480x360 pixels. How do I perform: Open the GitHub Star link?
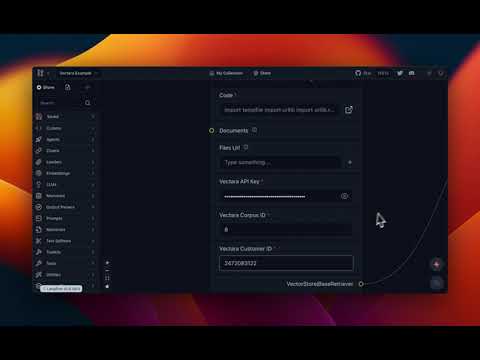pyautogui.click(x=363, y=73)
